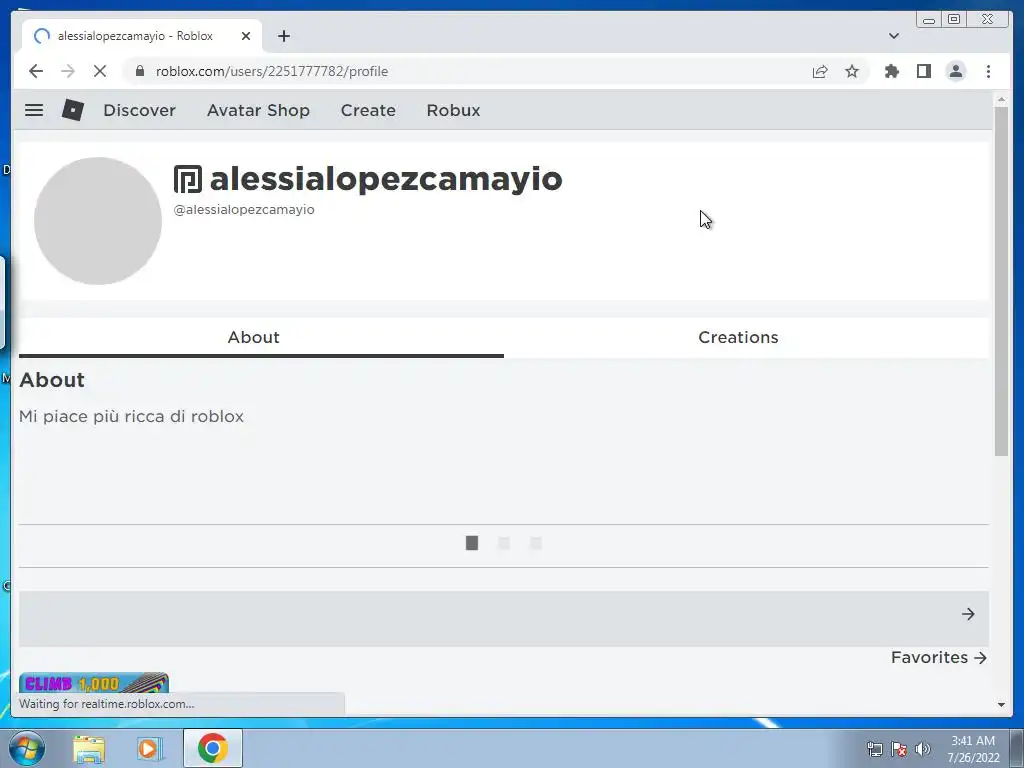Open the Favorites link

click(x=938, y=658)
